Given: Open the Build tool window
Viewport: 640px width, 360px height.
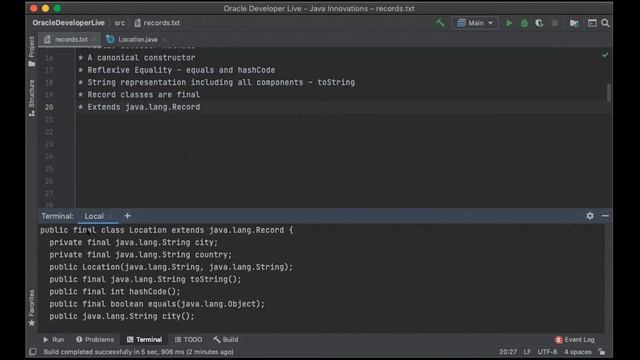Looking at the screenshot, I should 226,340.
